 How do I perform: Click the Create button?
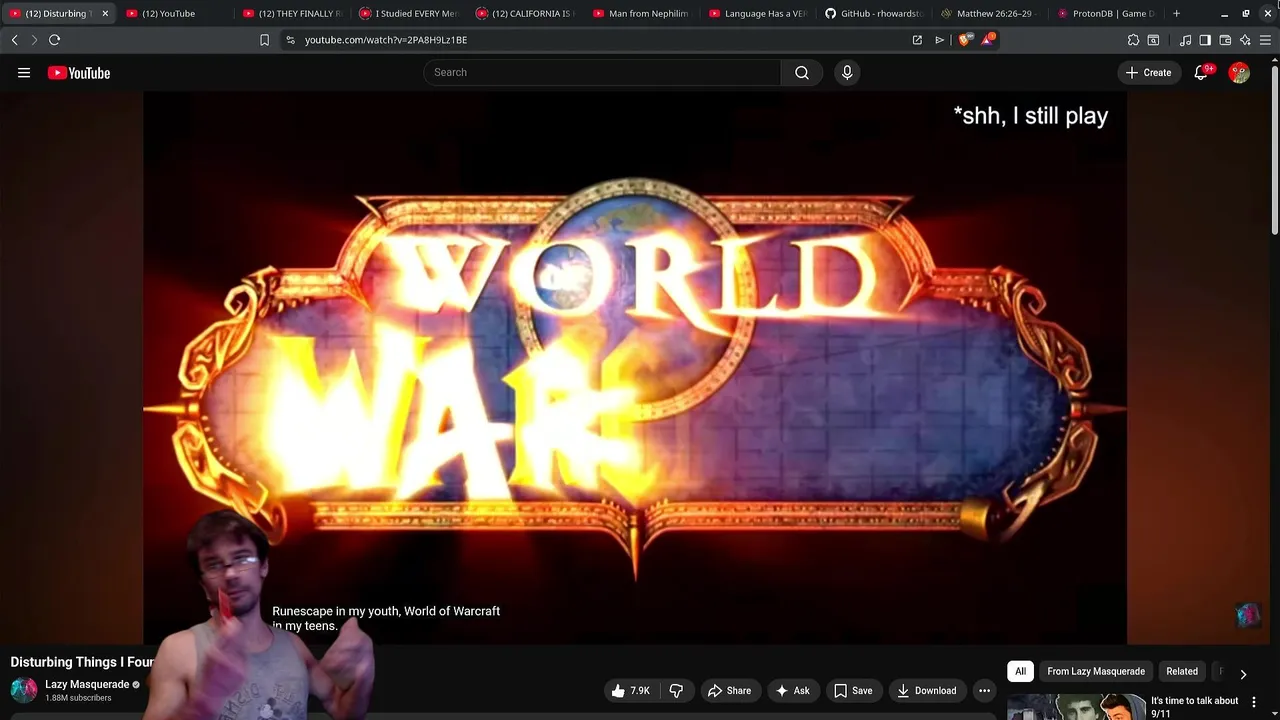tap(1149, 72)
